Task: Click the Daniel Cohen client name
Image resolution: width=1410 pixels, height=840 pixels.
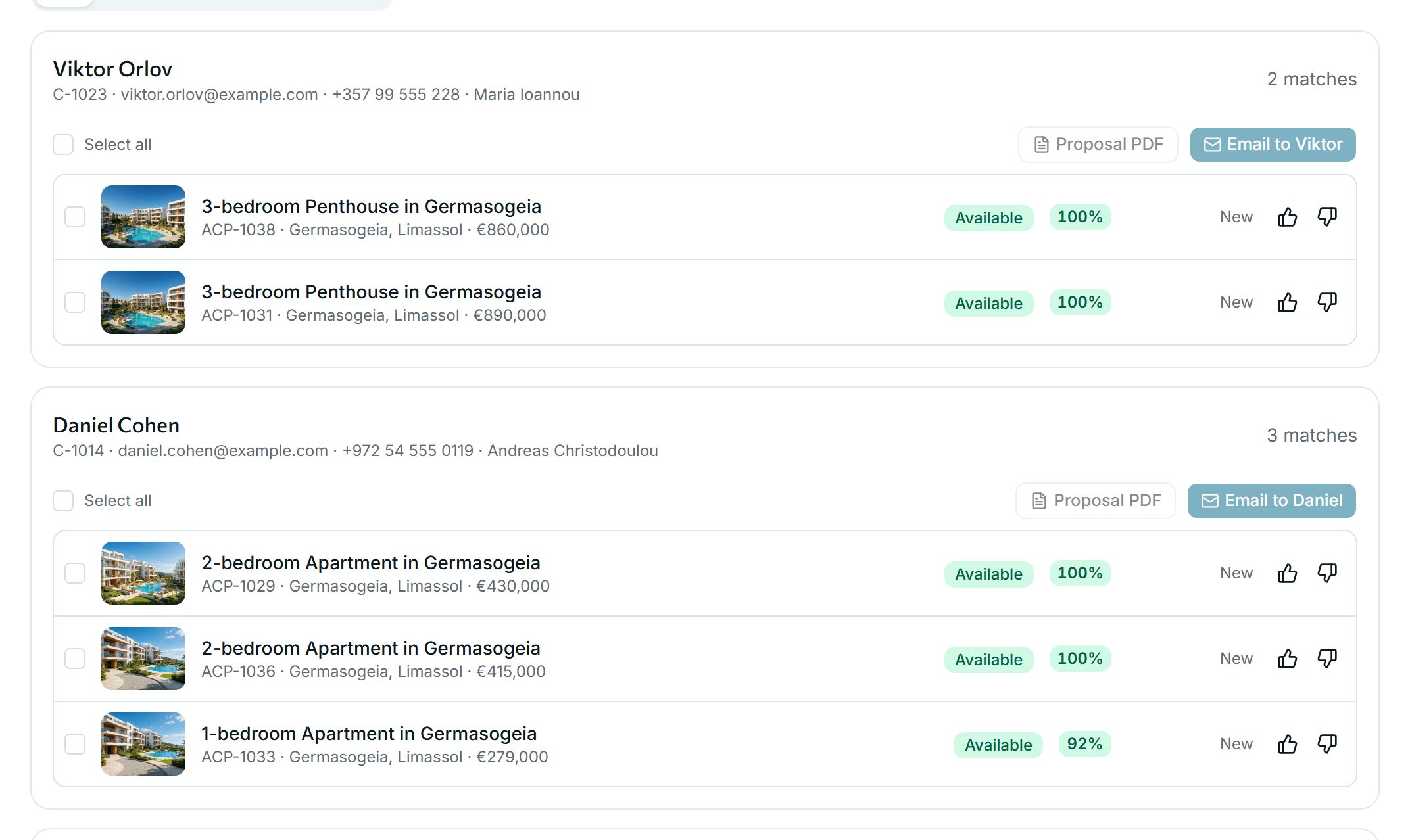Action: coord(116,425)
